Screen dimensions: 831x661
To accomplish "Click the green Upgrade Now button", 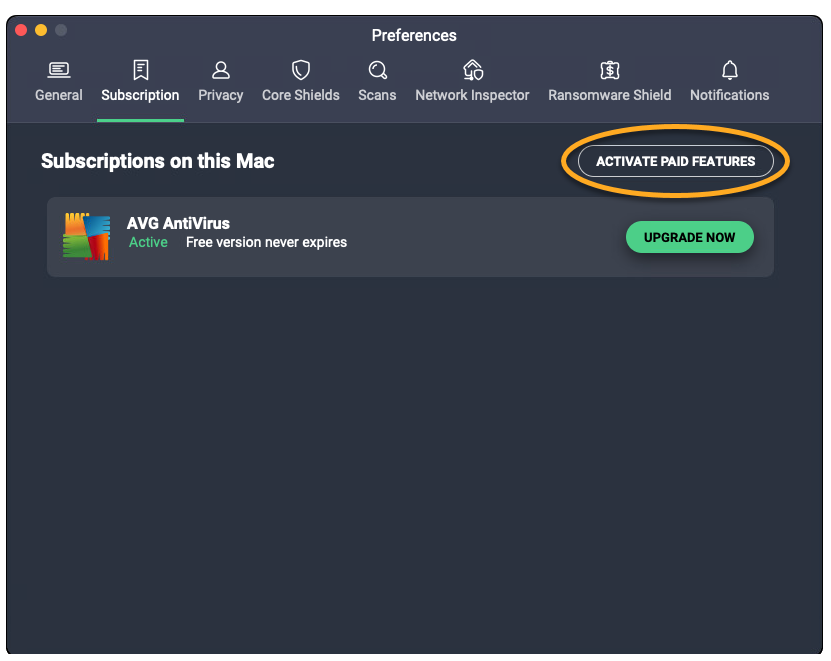I will pyautogui.click(x=689, y=237).
